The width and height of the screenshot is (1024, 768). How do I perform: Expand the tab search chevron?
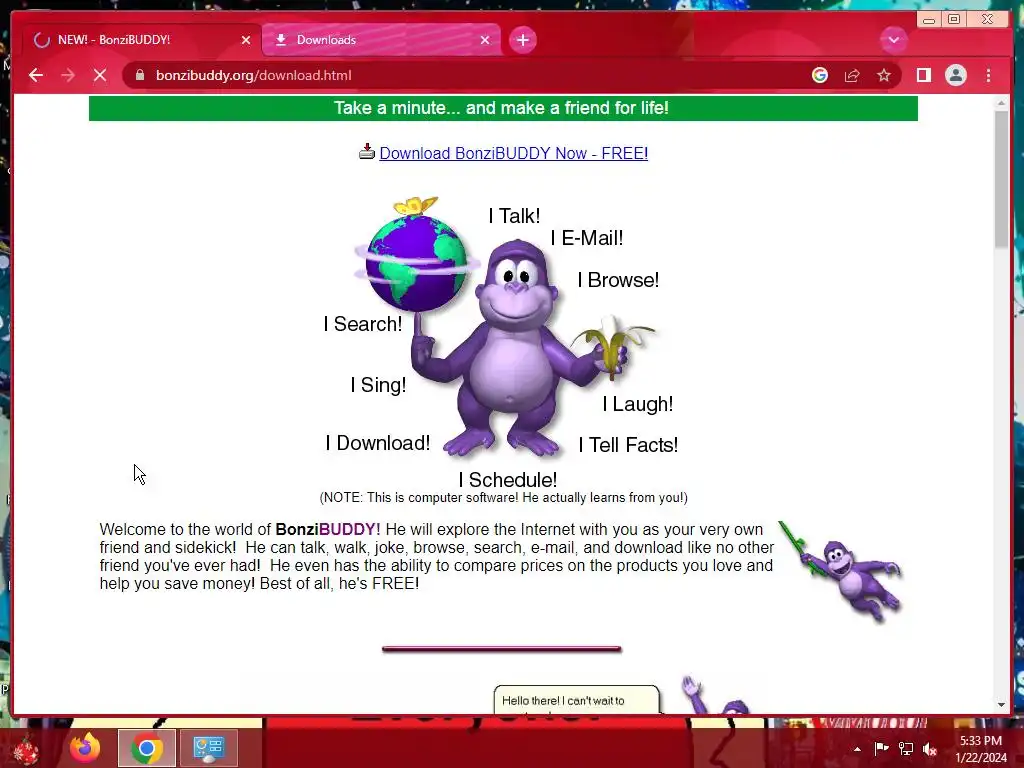(893, 40)
